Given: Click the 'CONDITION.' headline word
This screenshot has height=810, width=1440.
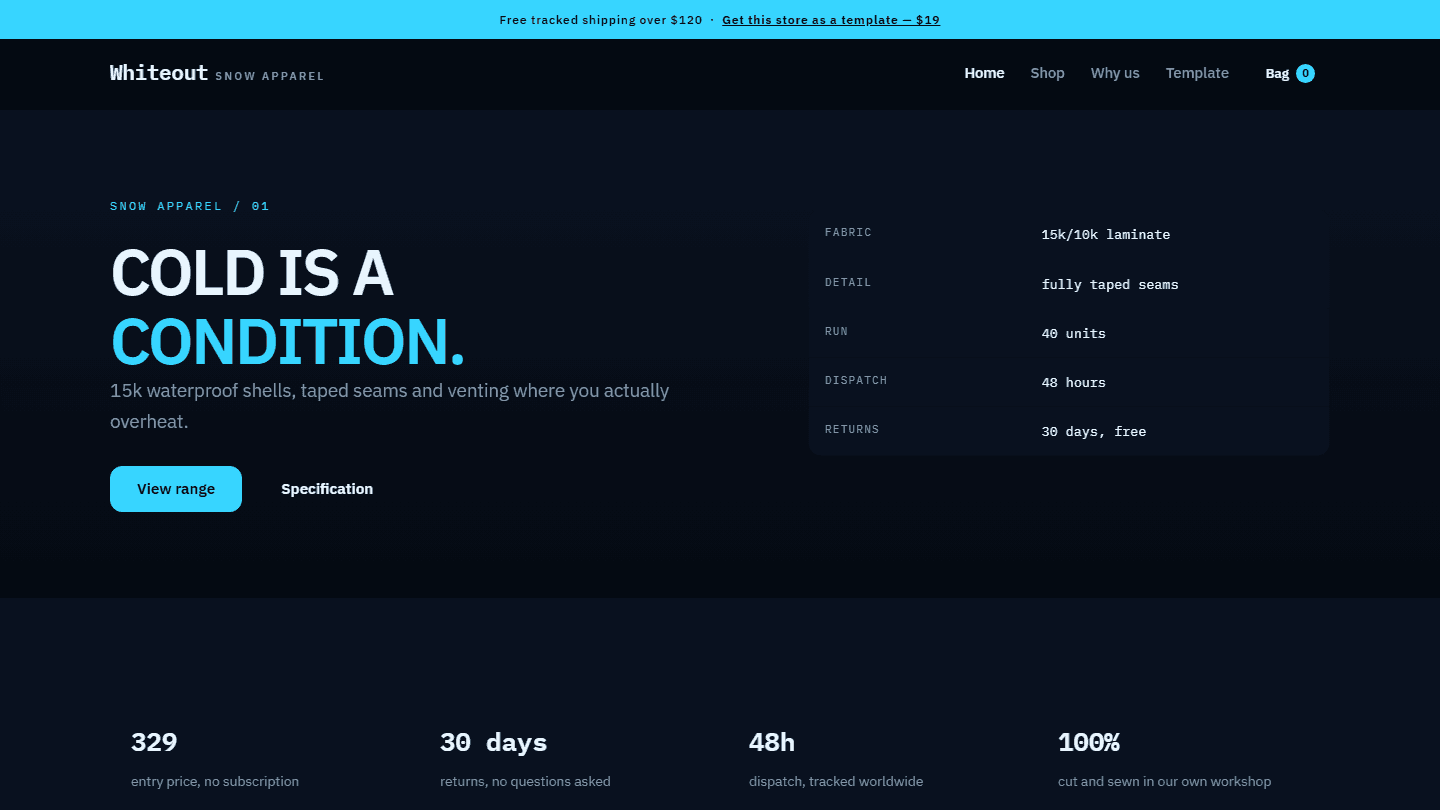Looking at the screenshot, I should pyautogui.click(x=288, y=341).
